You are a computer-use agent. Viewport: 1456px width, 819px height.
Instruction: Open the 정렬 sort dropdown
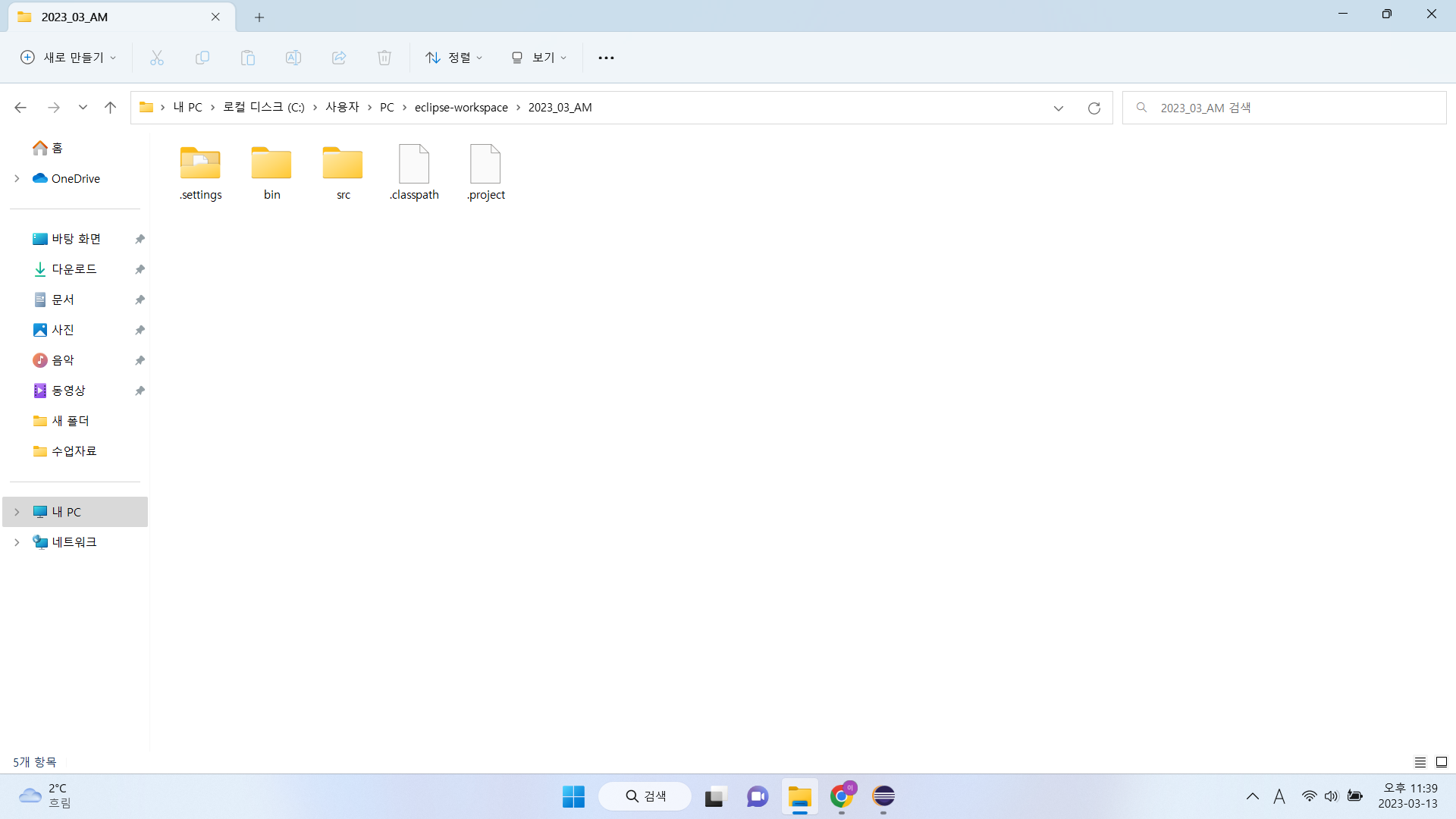[x=453, y=58]
